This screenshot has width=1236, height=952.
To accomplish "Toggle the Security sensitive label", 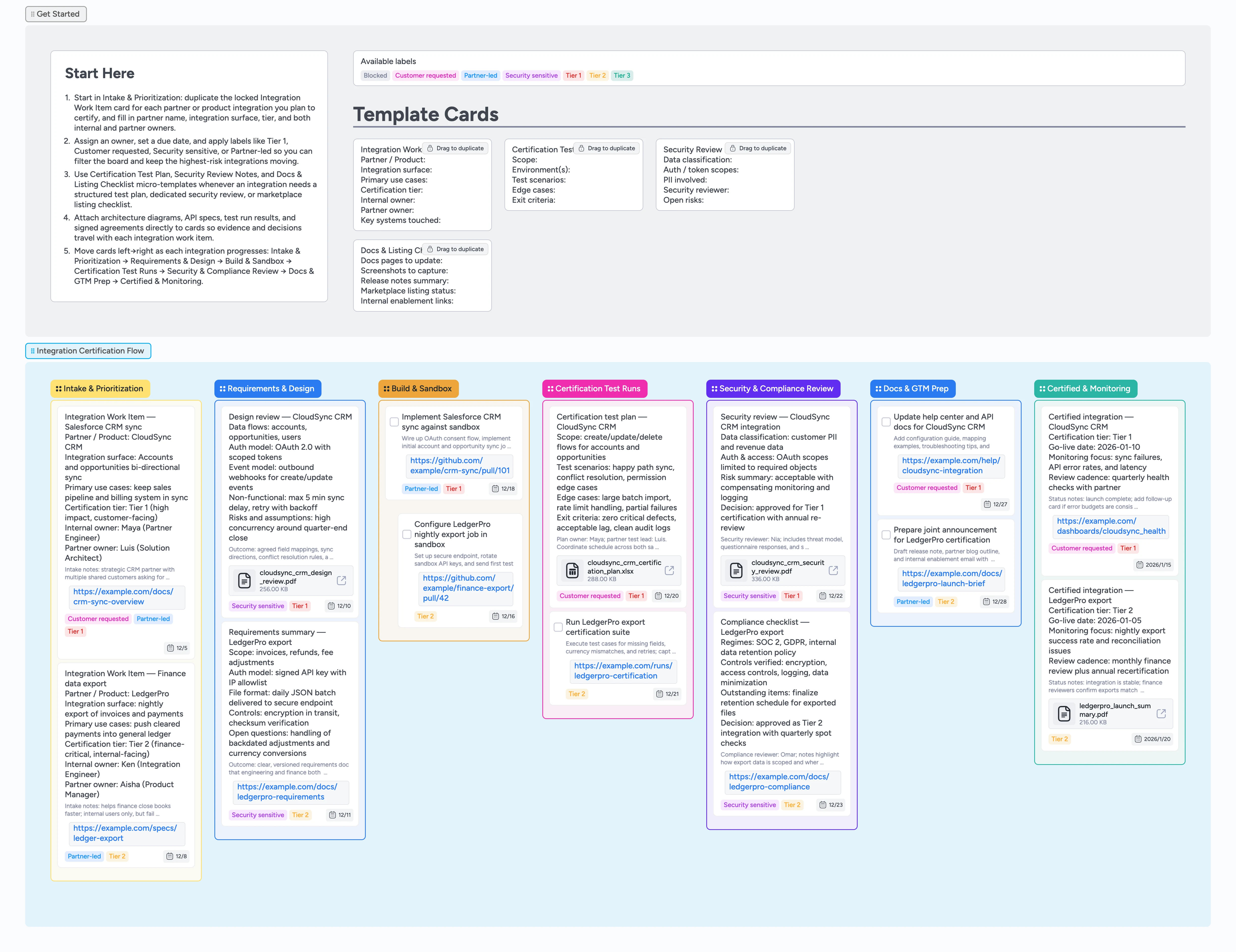I will (531, 75).
